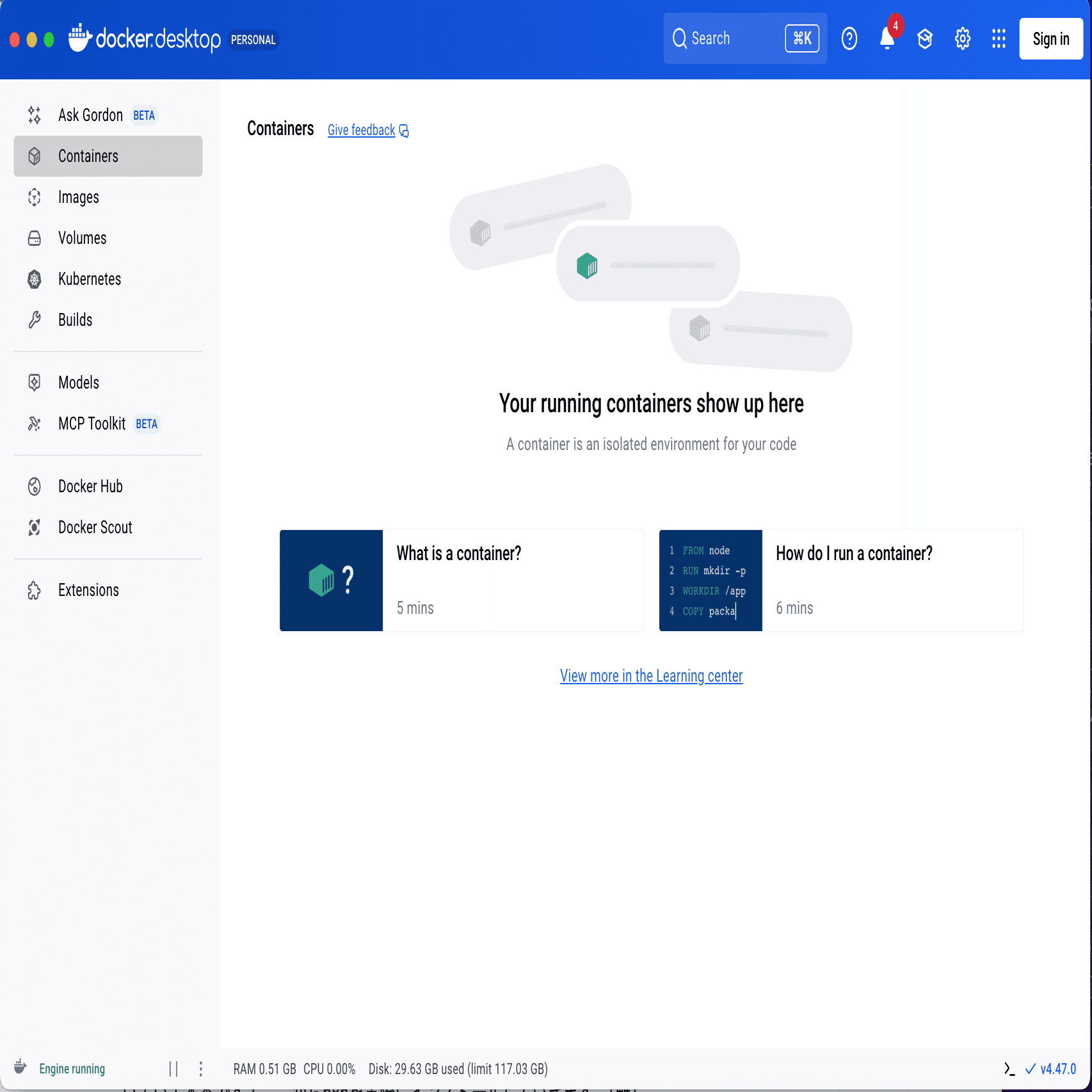Image resolution: width=1092 pixels, height=1092 pixels.
Task: Open the 'What is a container?' card thumbnail
Action: point(332,581)
